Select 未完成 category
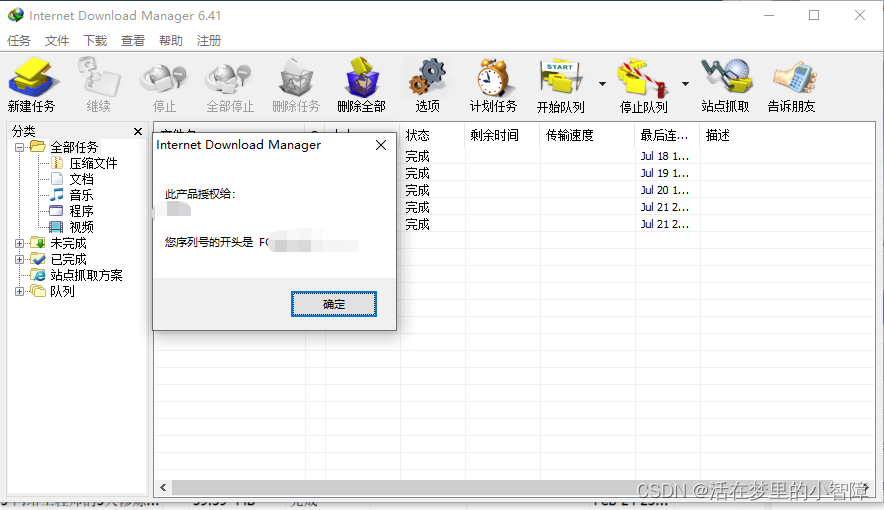Viewport: 884px width, 510px height. tap(68, 243)
